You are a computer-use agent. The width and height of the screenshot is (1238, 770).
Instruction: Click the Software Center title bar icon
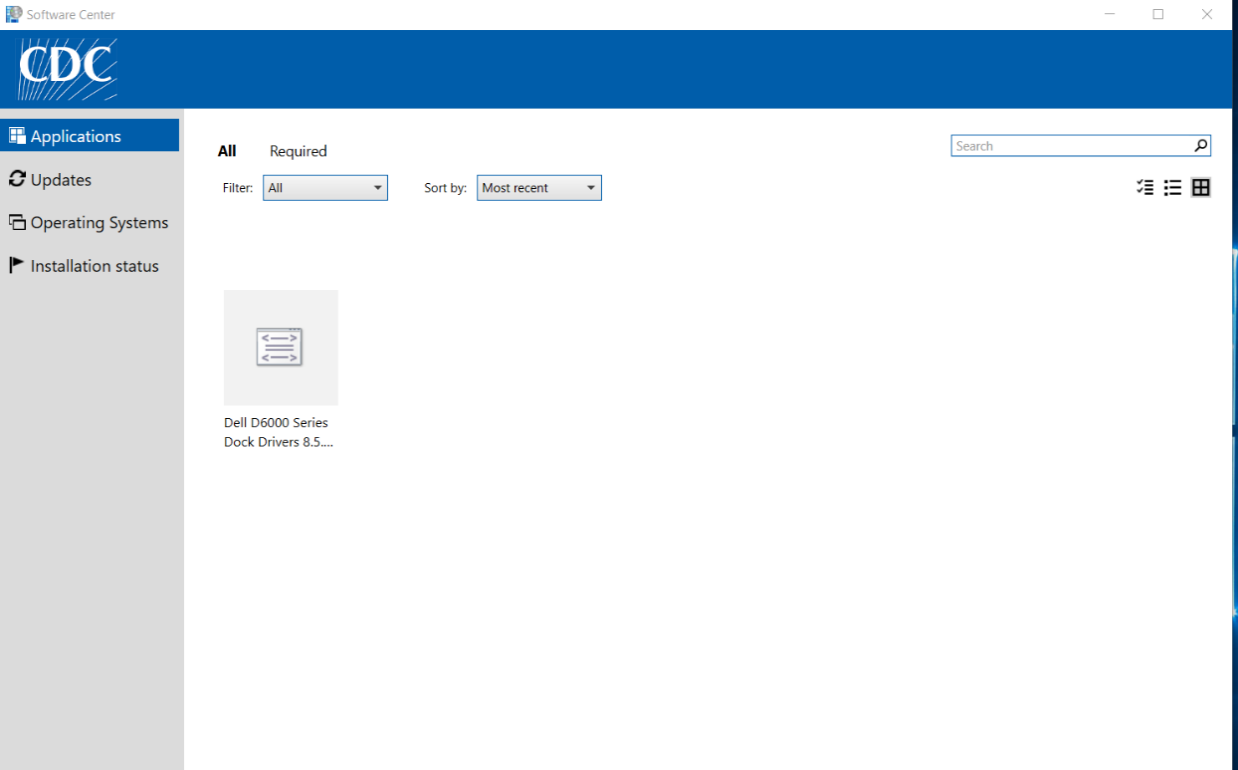14,14
